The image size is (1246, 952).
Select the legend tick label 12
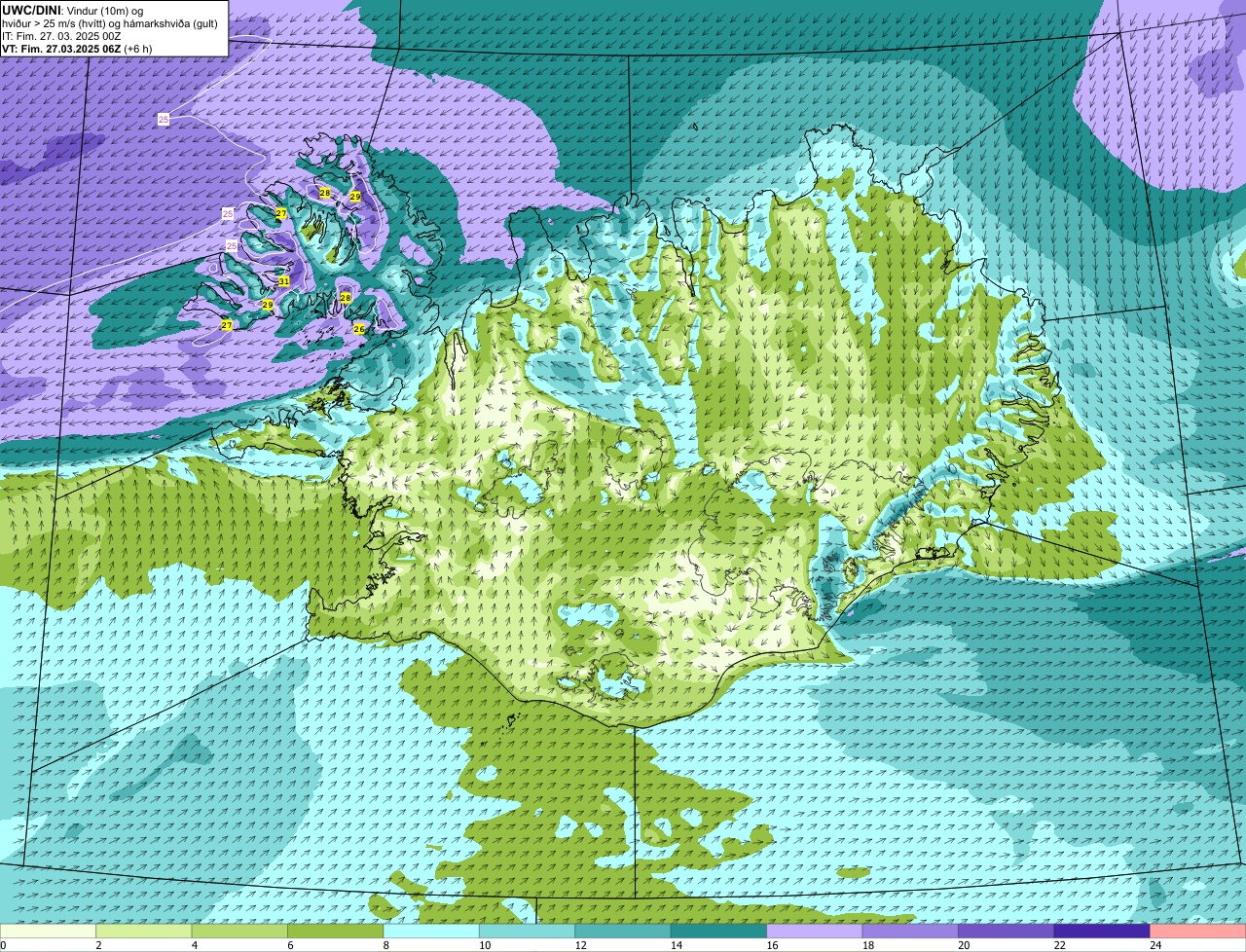click(580, 944)
